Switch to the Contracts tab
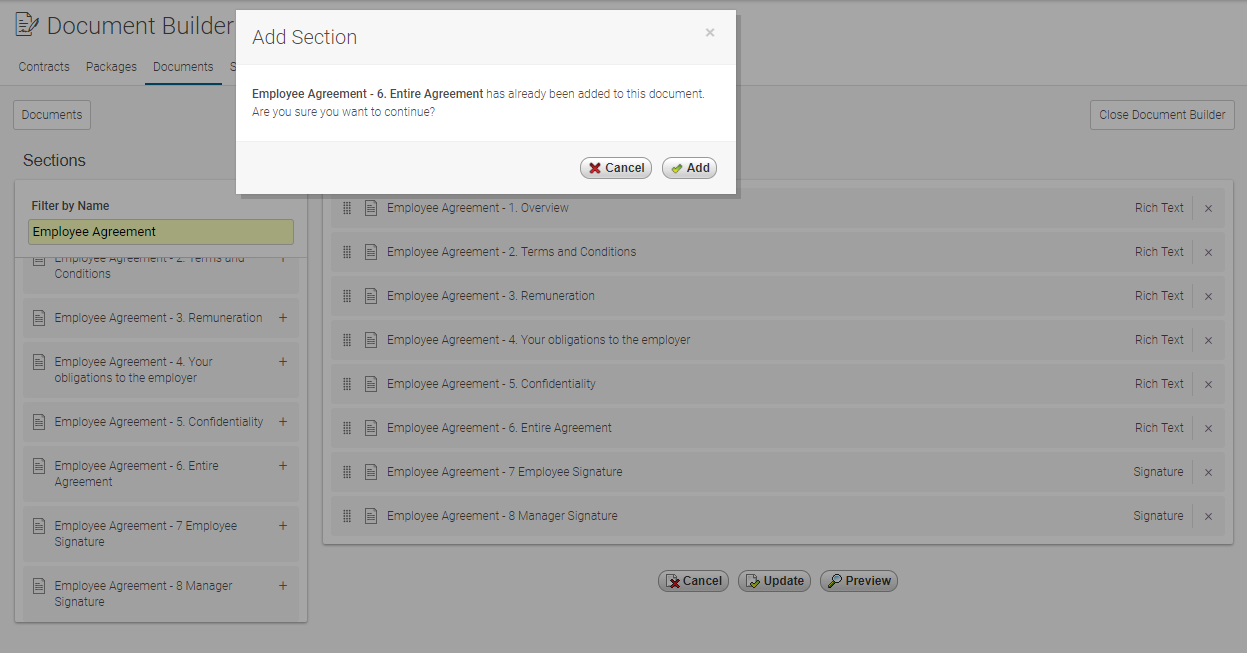Image resolution: width=1247 pixels, height=653 pixels. (44, 67)
